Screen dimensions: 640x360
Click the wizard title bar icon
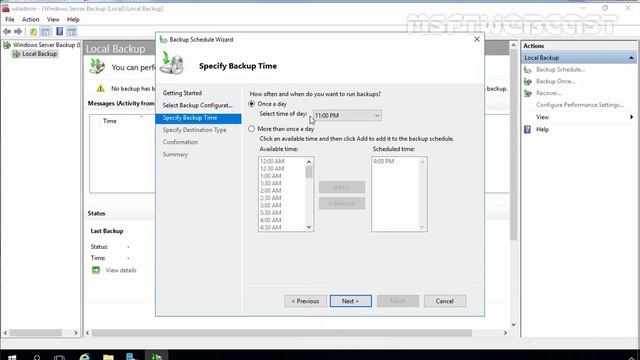[x=163, y=40]
